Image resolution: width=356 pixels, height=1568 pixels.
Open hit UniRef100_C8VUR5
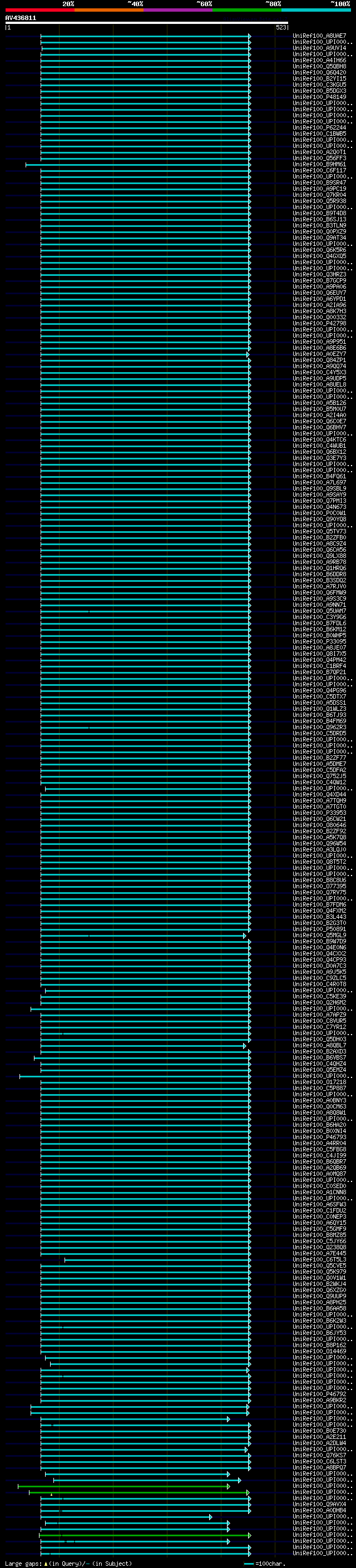coord(319,1021)
